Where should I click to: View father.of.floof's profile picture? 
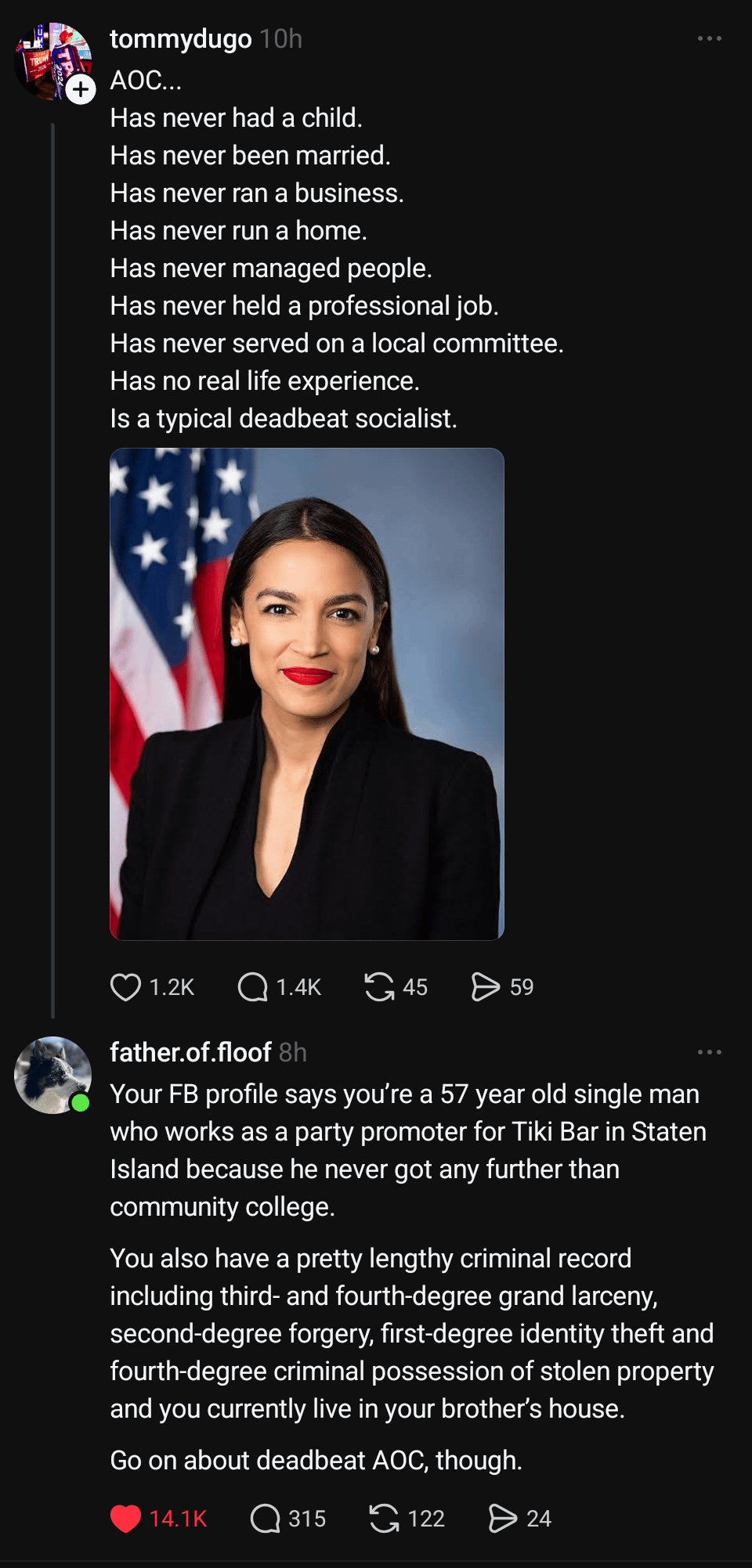click(x=52, y=1075)
